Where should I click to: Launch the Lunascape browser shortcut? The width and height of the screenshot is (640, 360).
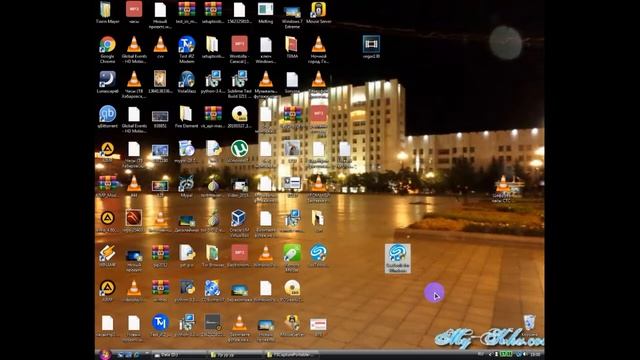pyautogui.click(x=107, y=80)
